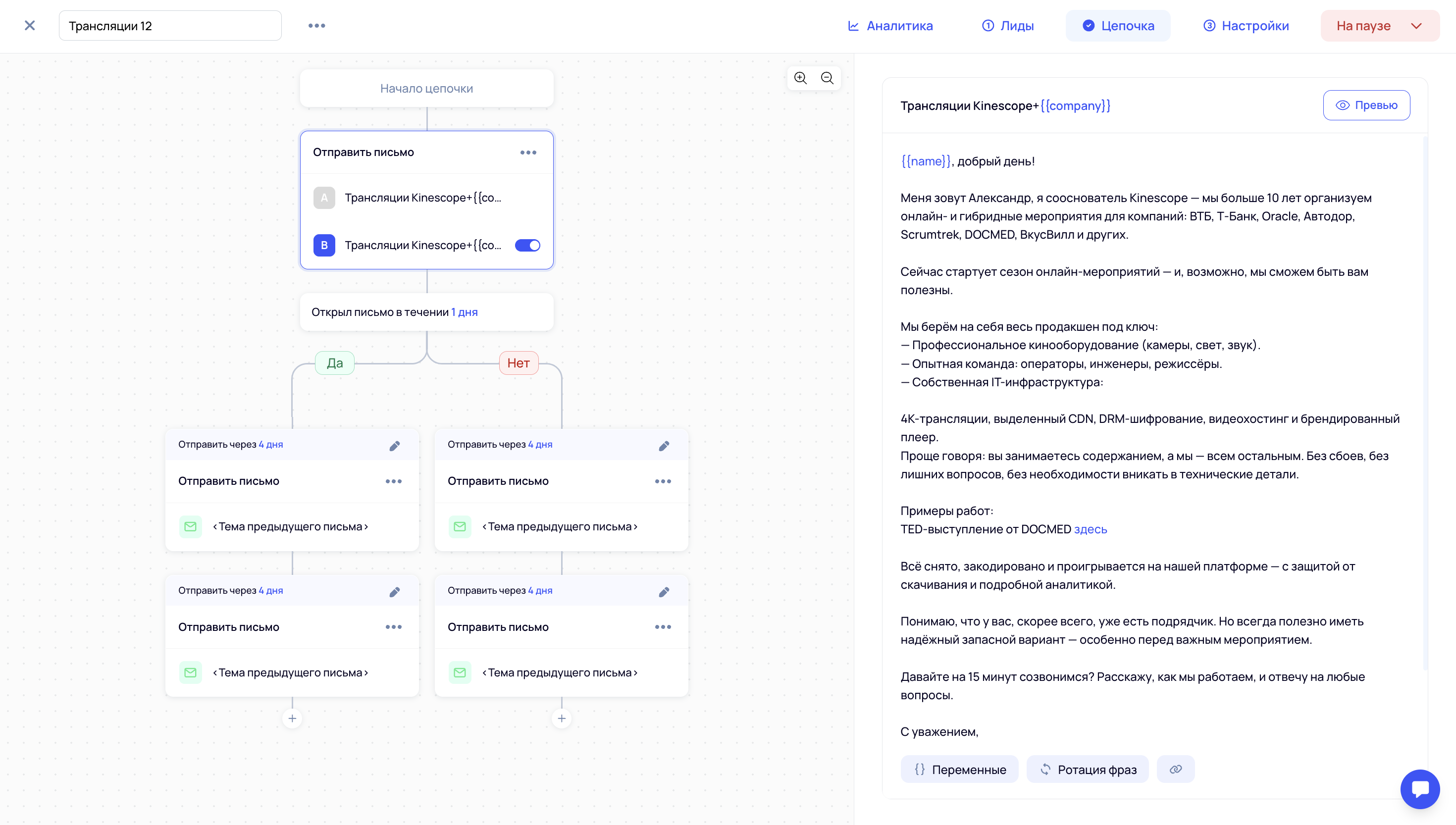The width and height of the screenshot is (1456, 825).
Task: Edit delay of first email in Нет branch
Action: [x=664, y=447]
